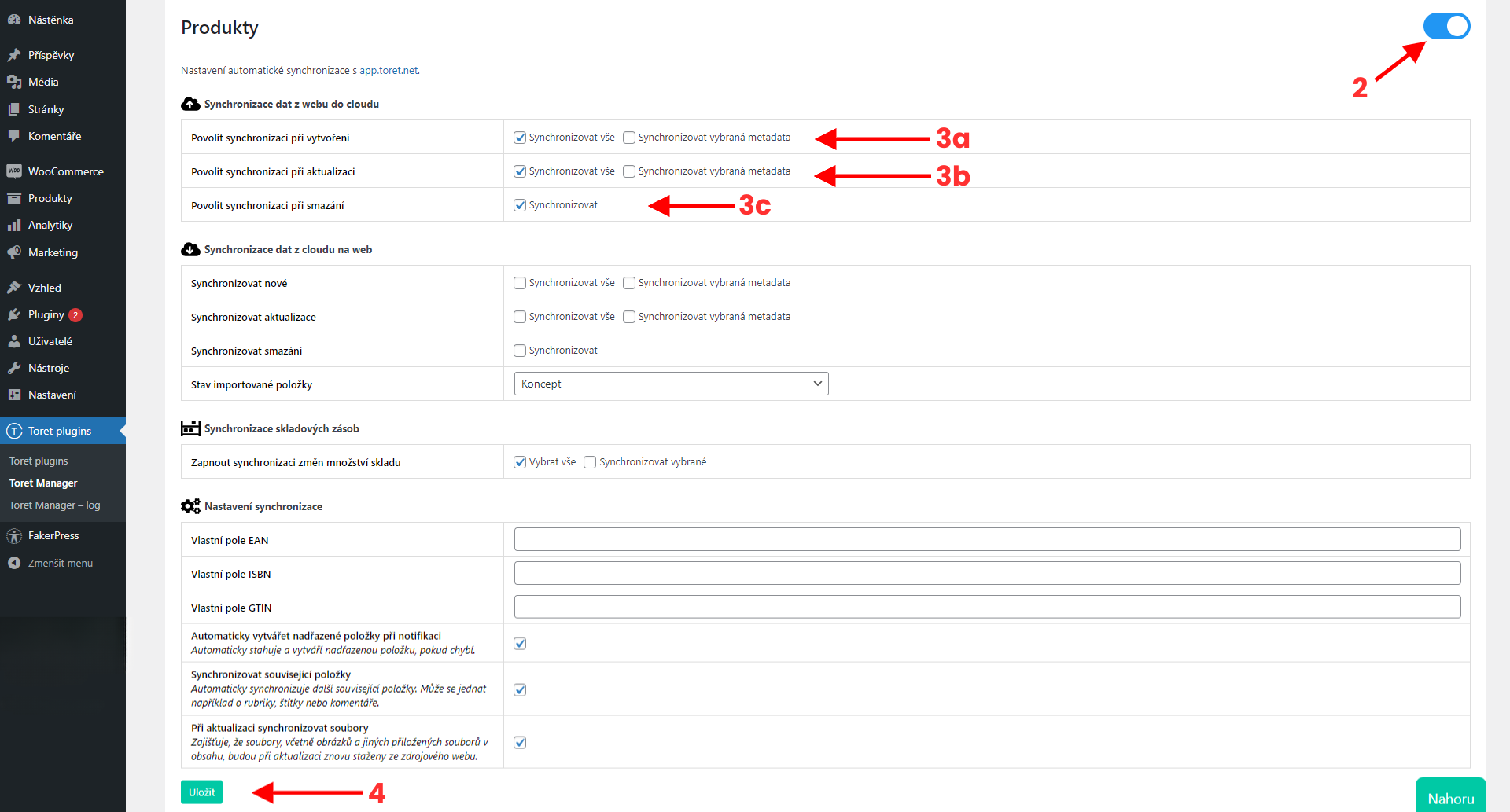Toggle the Produkty synchronization switch
Image resolution: width=1510 pixels, height=812 pixels.
point(1446,26)
